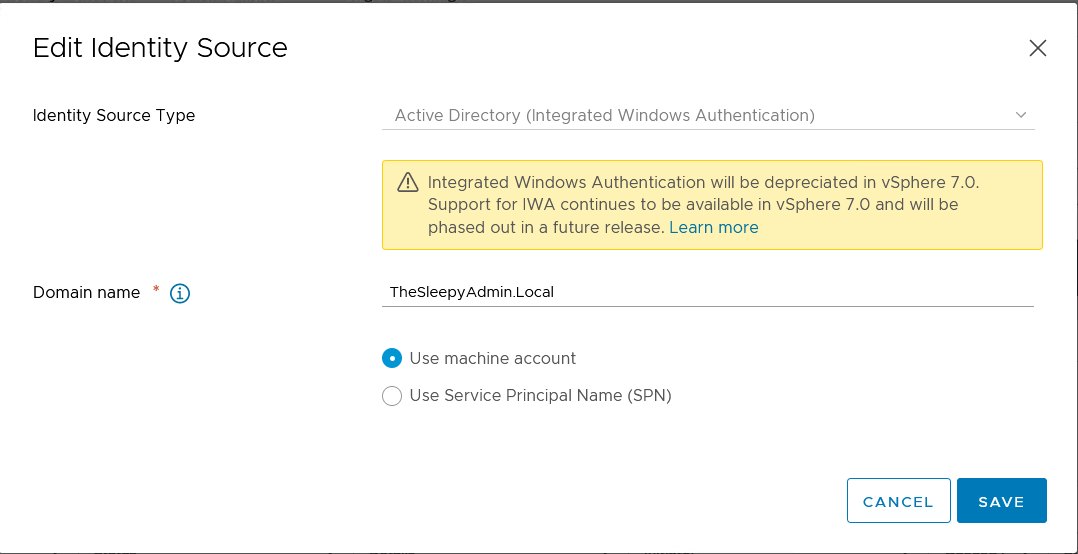
Task: Select Use machine account option
Action: (392, 358)
